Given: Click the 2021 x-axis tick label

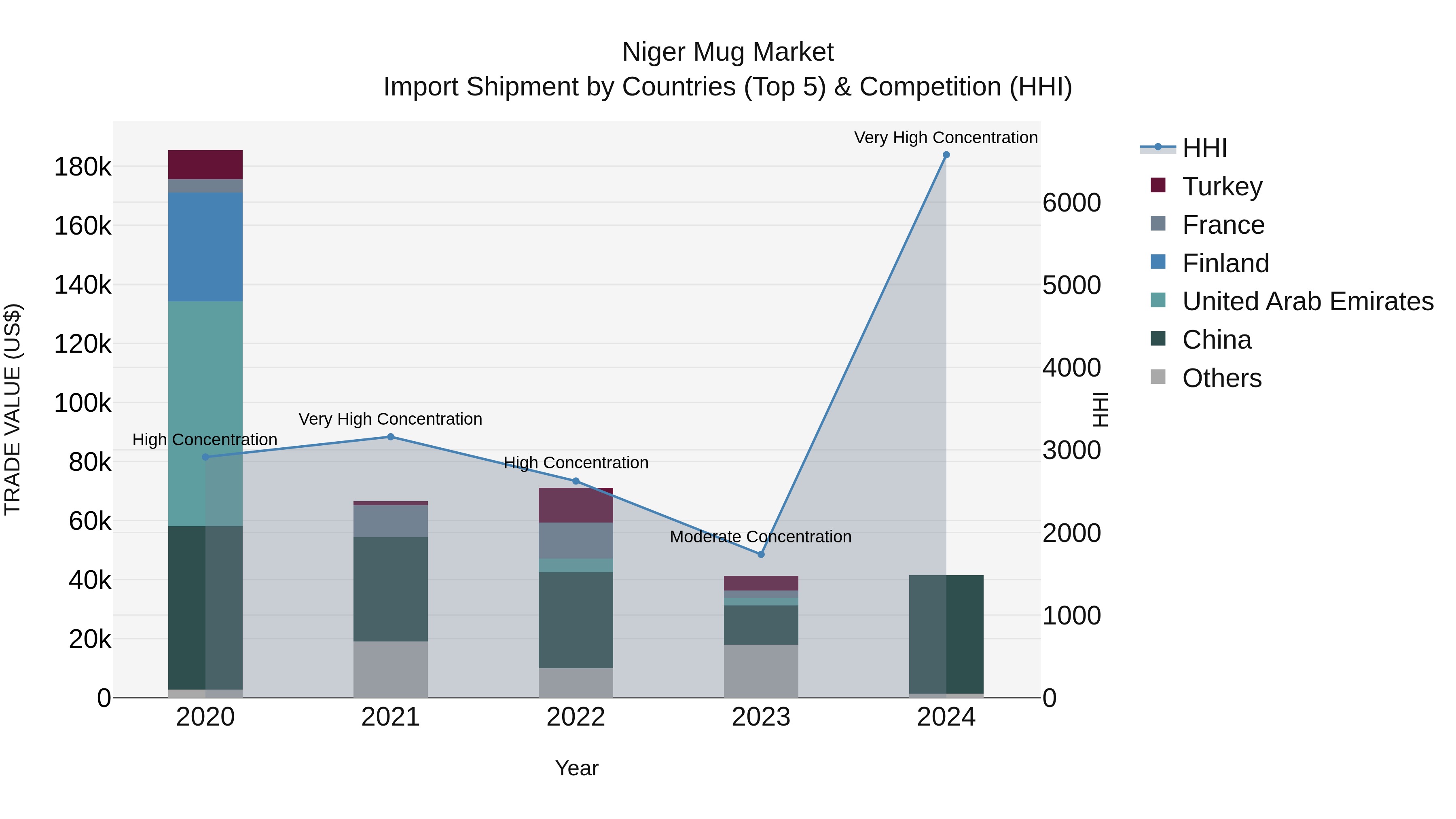Looking at the screenshot, I should tap(391, 717).
